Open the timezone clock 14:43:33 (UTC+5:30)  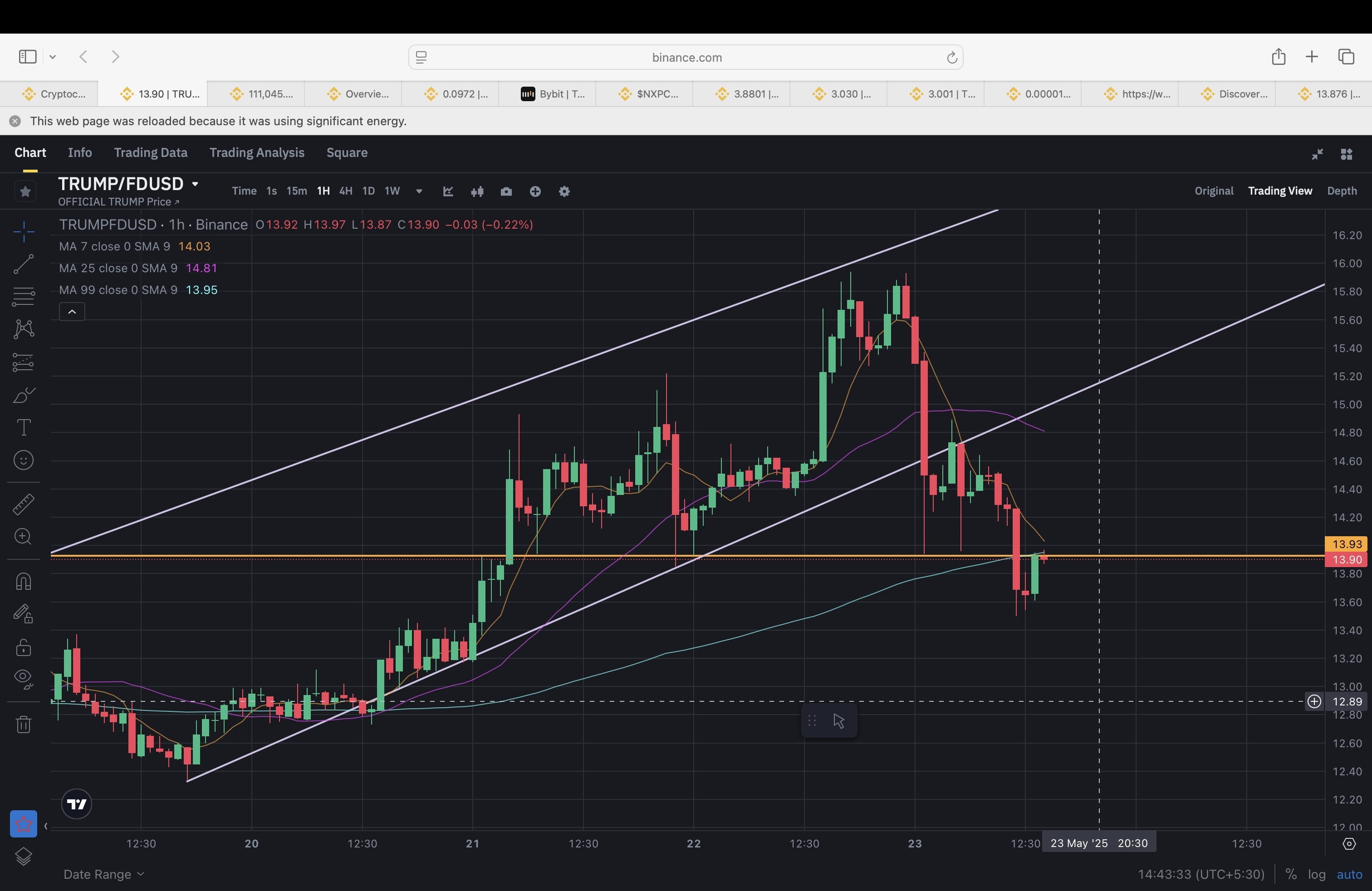1201,874
